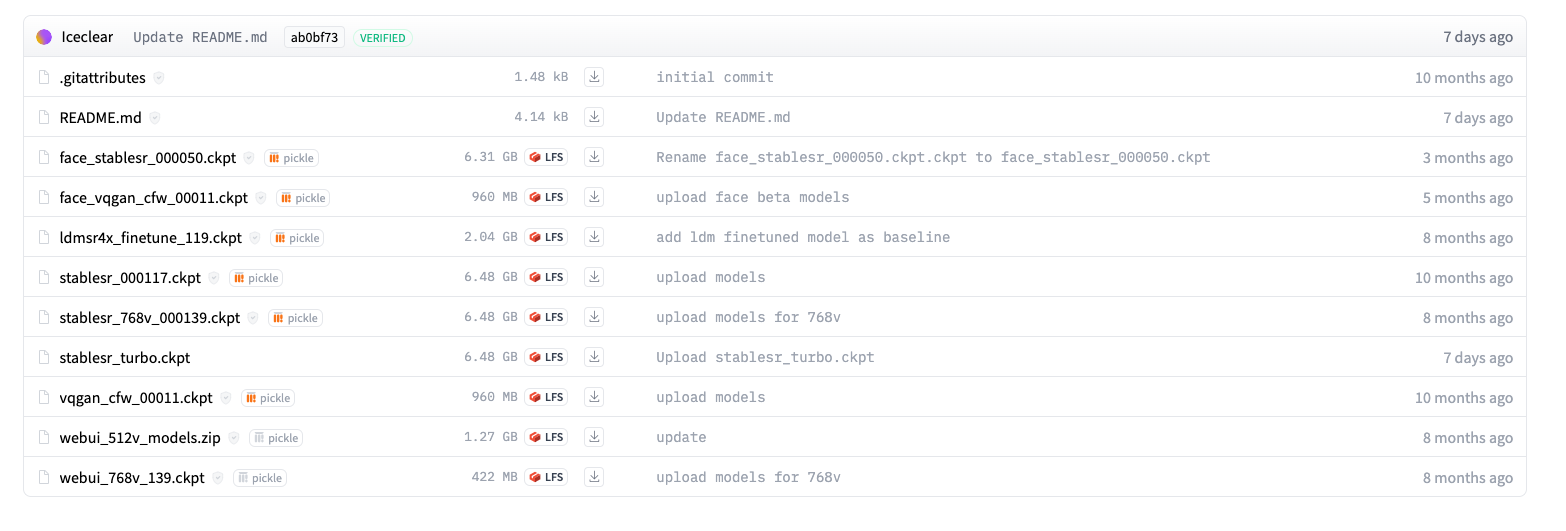The image size is (1566, 531).
Task: Click the LFS badge for face_stablesr_000050.ckpt
Action: 547,157
